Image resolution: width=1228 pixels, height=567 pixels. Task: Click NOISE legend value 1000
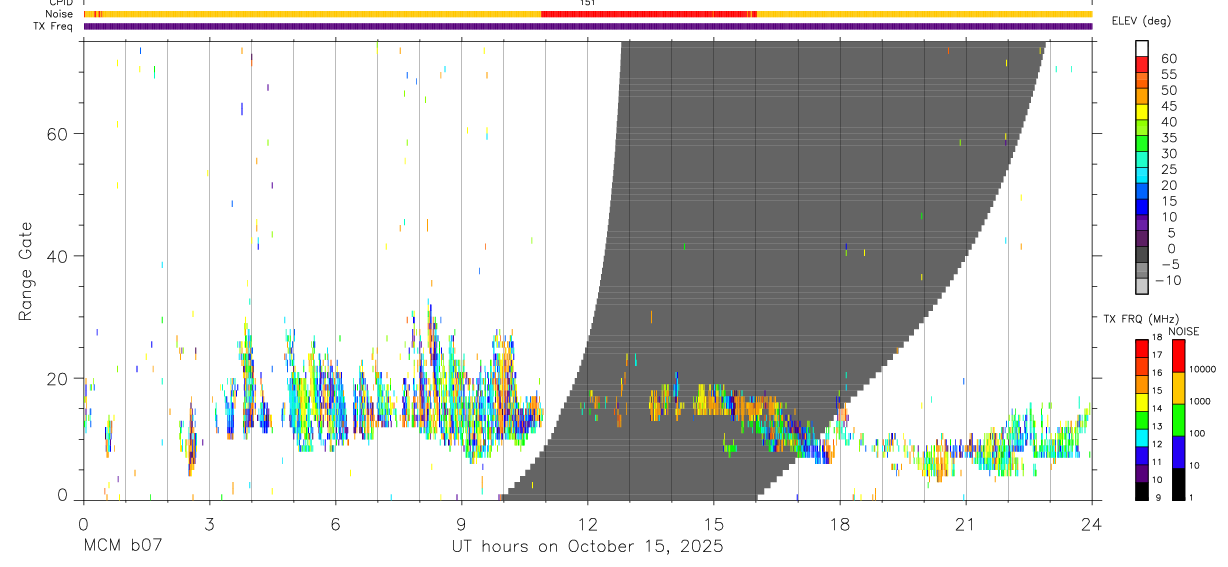coord(1200,401)
